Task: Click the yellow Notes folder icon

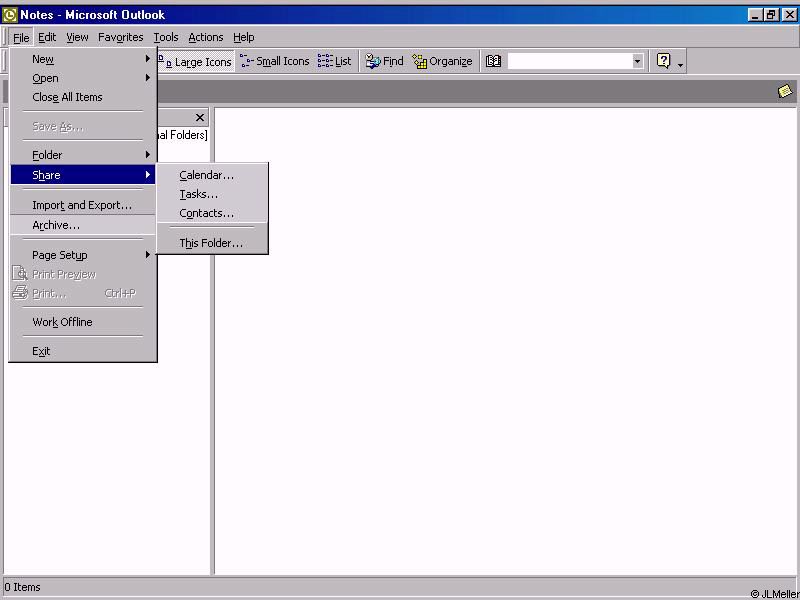Action: pyautogui.click(x=785, y=91)
